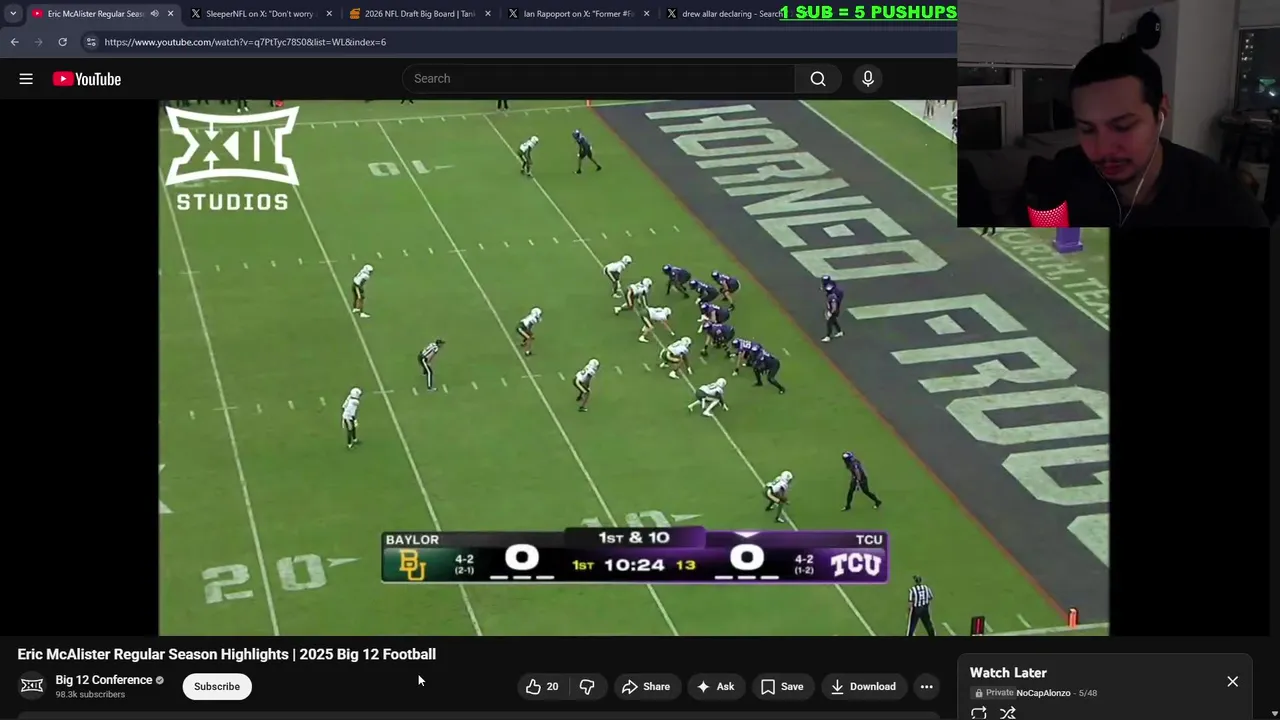Image resolution: width=1280 pixels, height=720 pixels.
Task: Open the Big 12 Conference channel name link
Action: [x=104, y=680]
